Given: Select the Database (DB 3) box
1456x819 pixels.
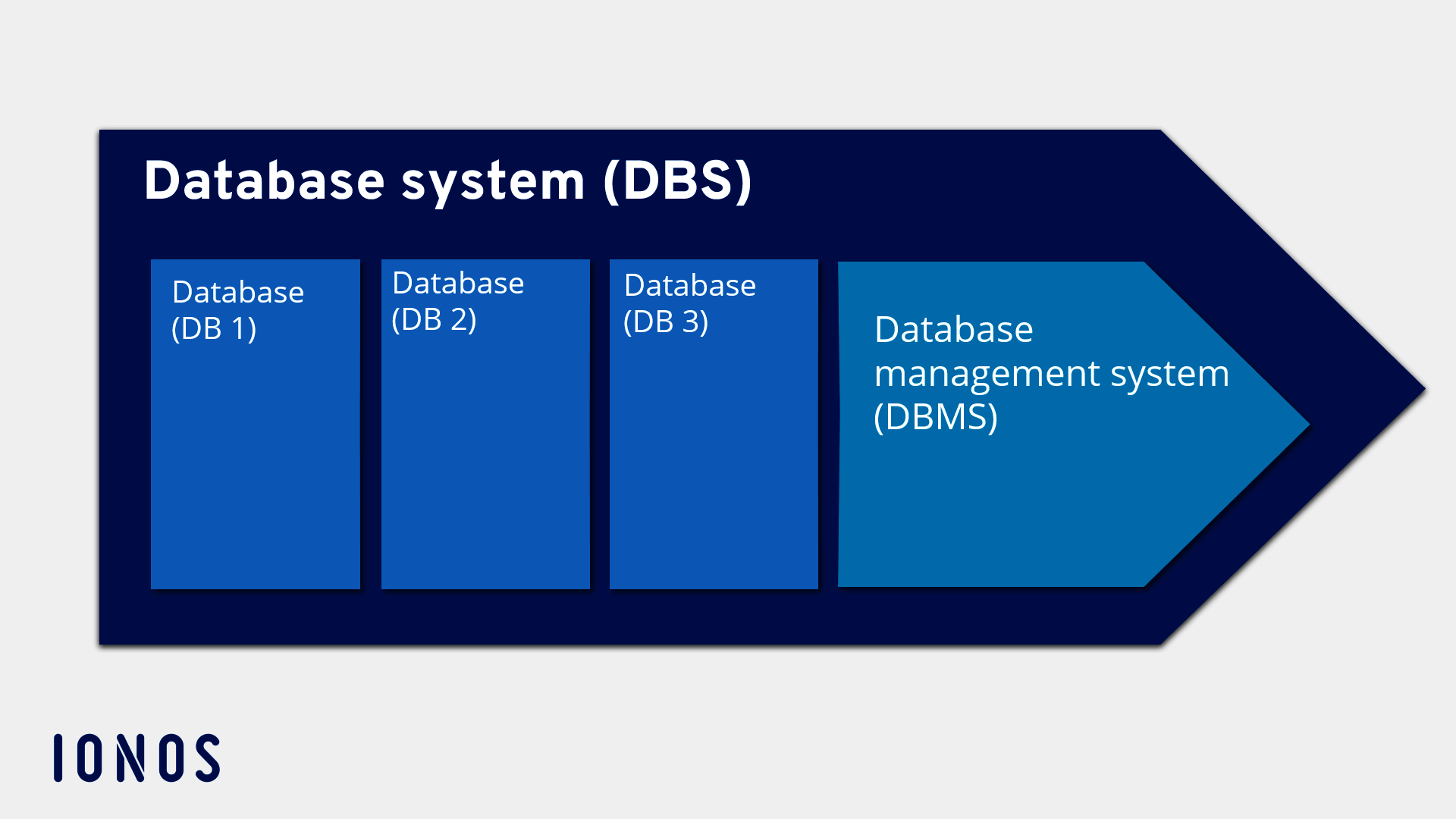Looking at the screenshot, I should point(714,455).
